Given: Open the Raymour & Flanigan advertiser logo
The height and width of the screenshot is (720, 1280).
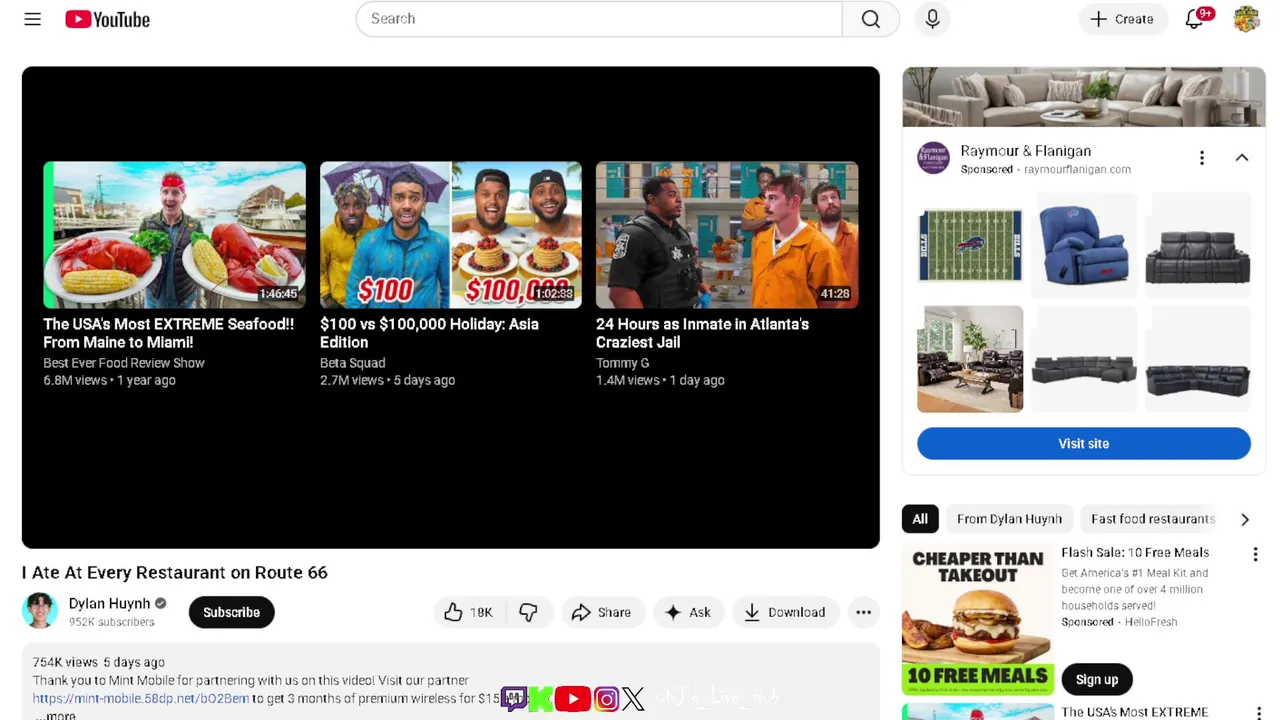Looking at the screenshot, I should pos(933,158).
